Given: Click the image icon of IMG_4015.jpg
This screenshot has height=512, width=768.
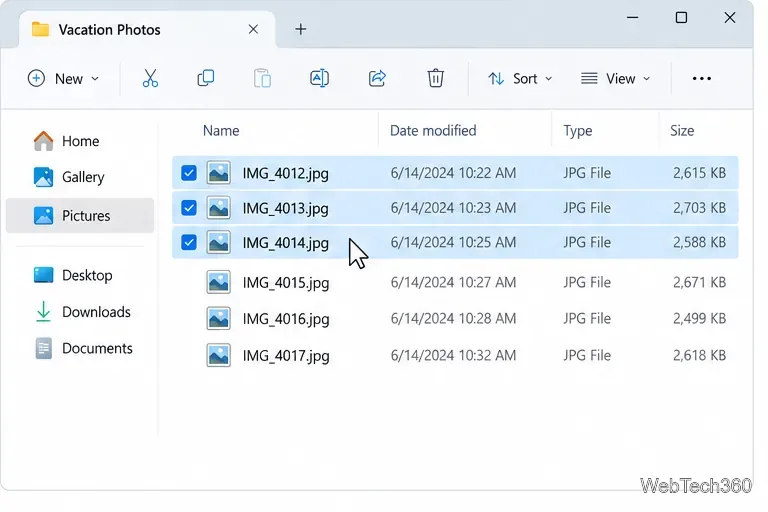Looking at the screenshot, I should click(x=218, y=282).
